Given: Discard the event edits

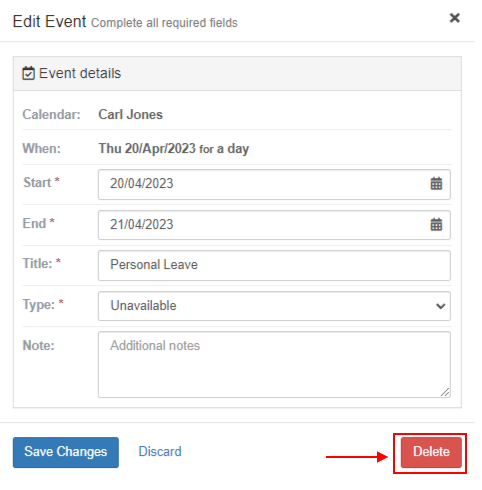Looking at the screenshot, I should point(160,452).
